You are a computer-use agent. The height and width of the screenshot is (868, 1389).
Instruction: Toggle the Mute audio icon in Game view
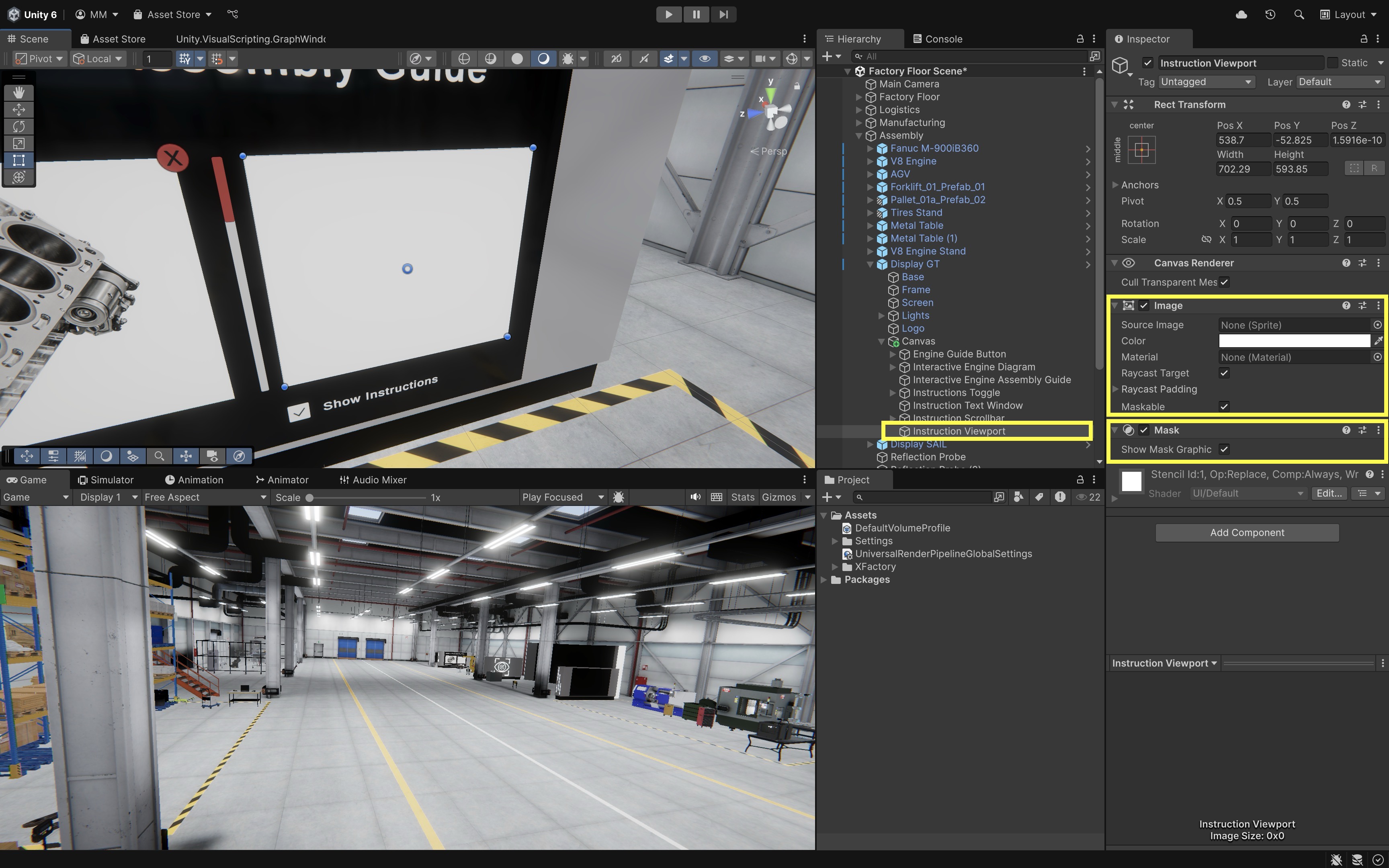(x=695, y=497)
